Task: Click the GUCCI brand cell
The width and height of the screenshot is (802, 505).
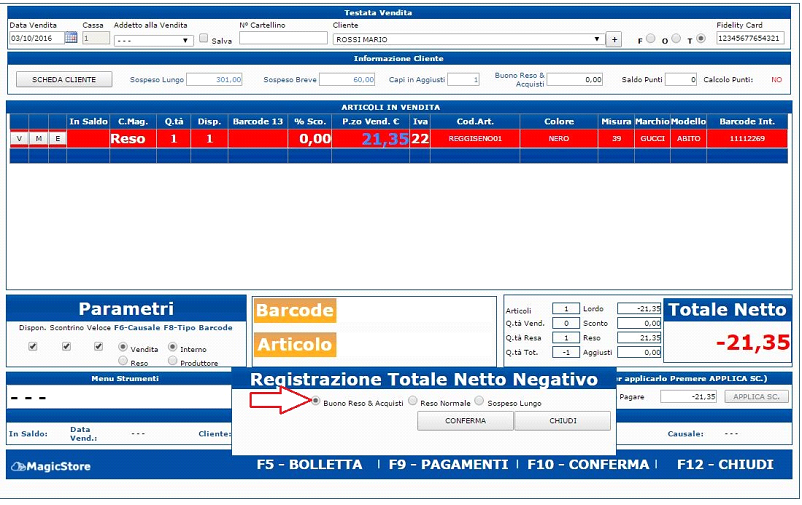Action: [x=652, y=139]
